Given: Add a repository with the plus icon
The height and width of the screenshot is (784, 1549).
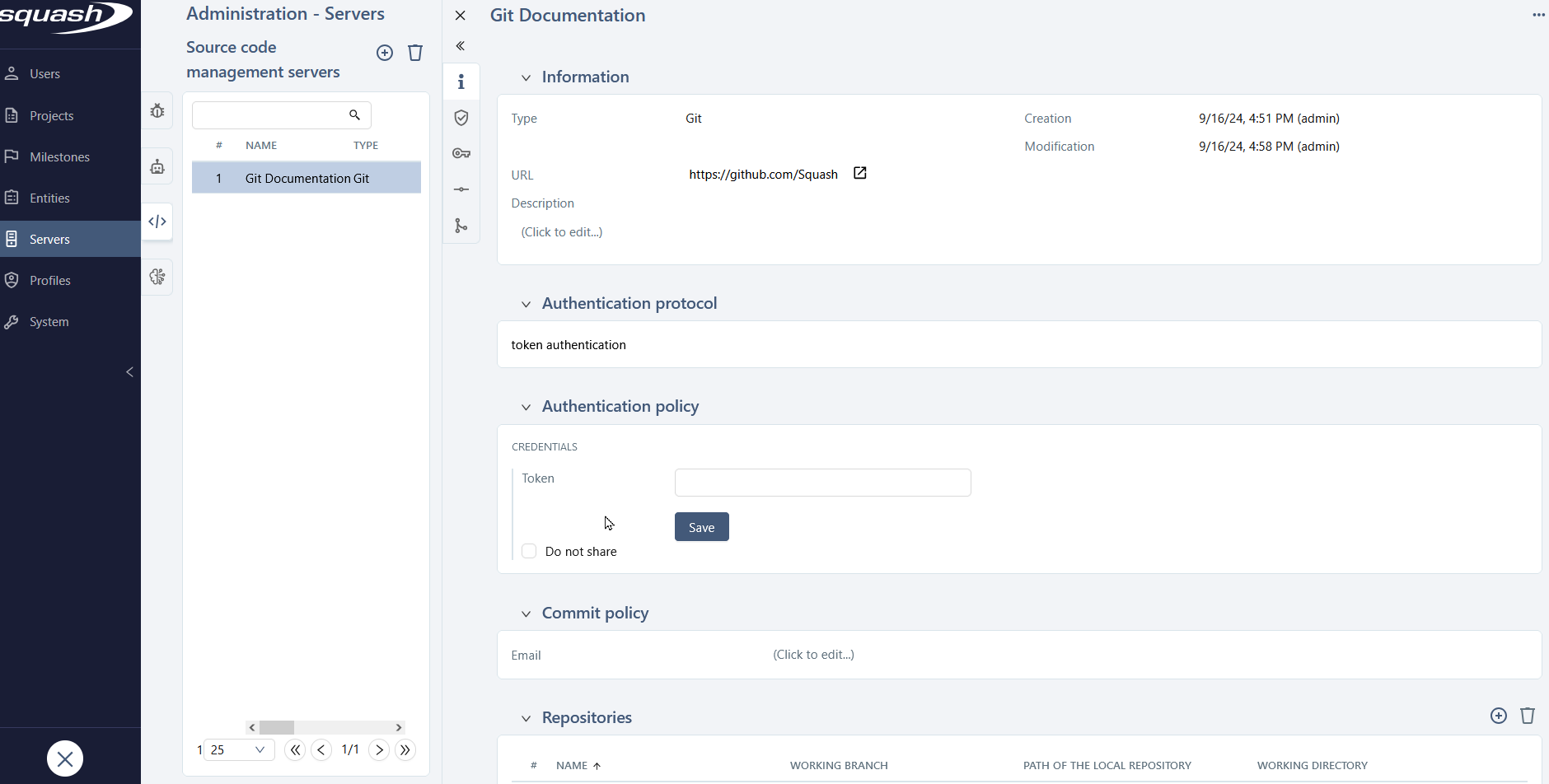Looking at the screenshot, I should pos(1499,716).
